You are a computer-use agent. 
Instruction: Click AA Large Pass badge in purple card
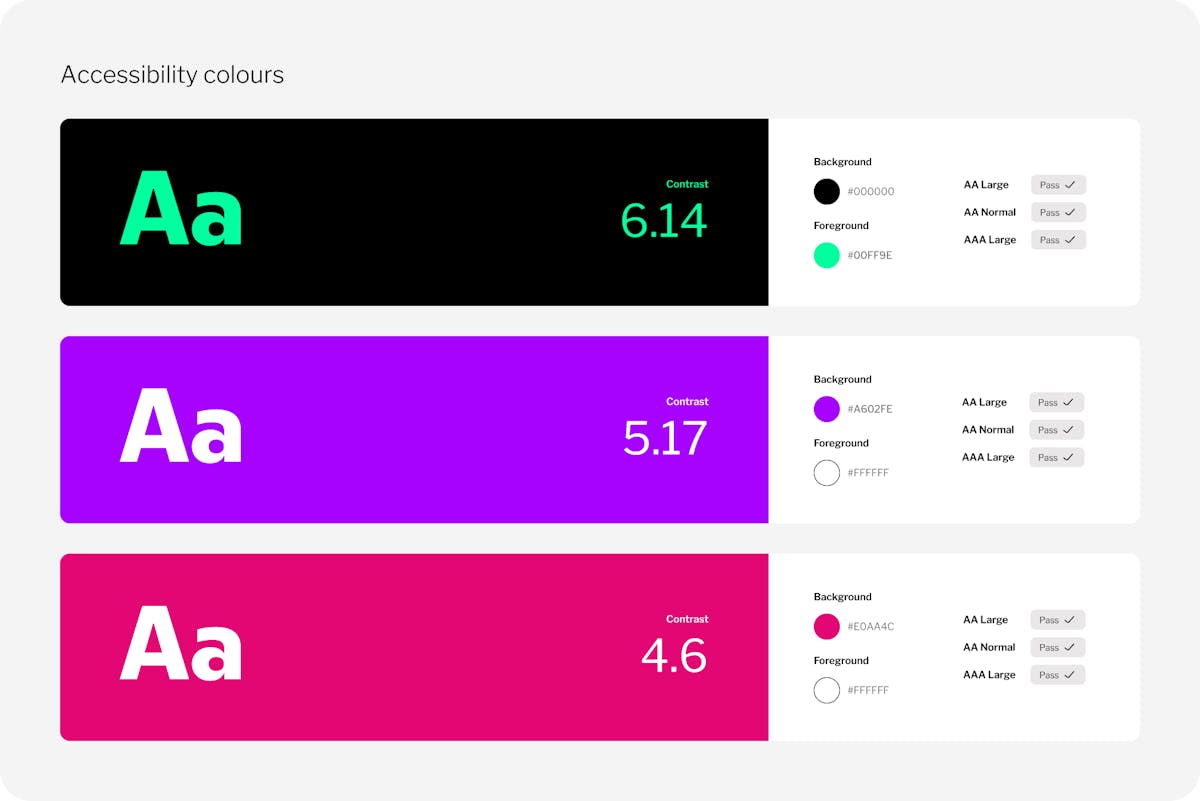(1057, 402)
